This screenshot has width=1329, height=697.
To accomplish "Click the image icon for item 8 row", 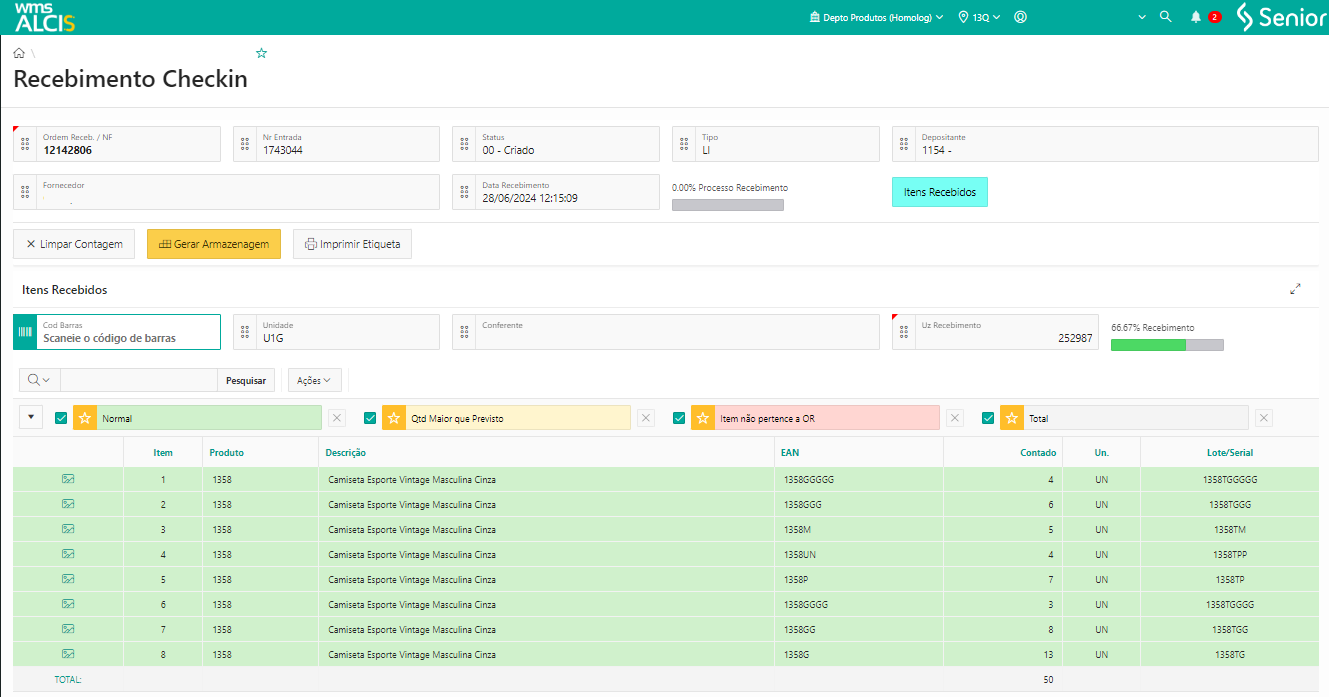I will point(68,654).
